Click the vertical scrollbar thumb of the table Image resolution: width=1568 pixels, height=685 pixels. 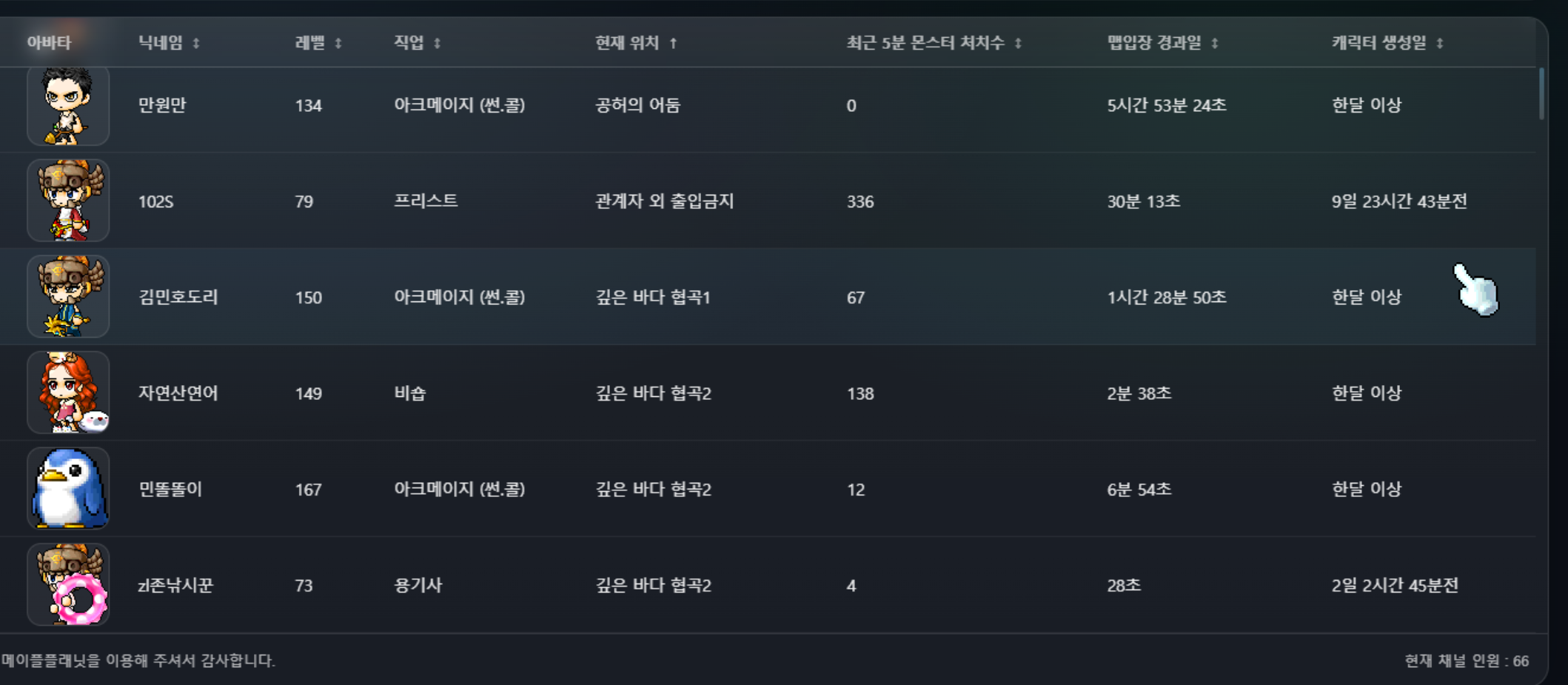pos(1541,93)
